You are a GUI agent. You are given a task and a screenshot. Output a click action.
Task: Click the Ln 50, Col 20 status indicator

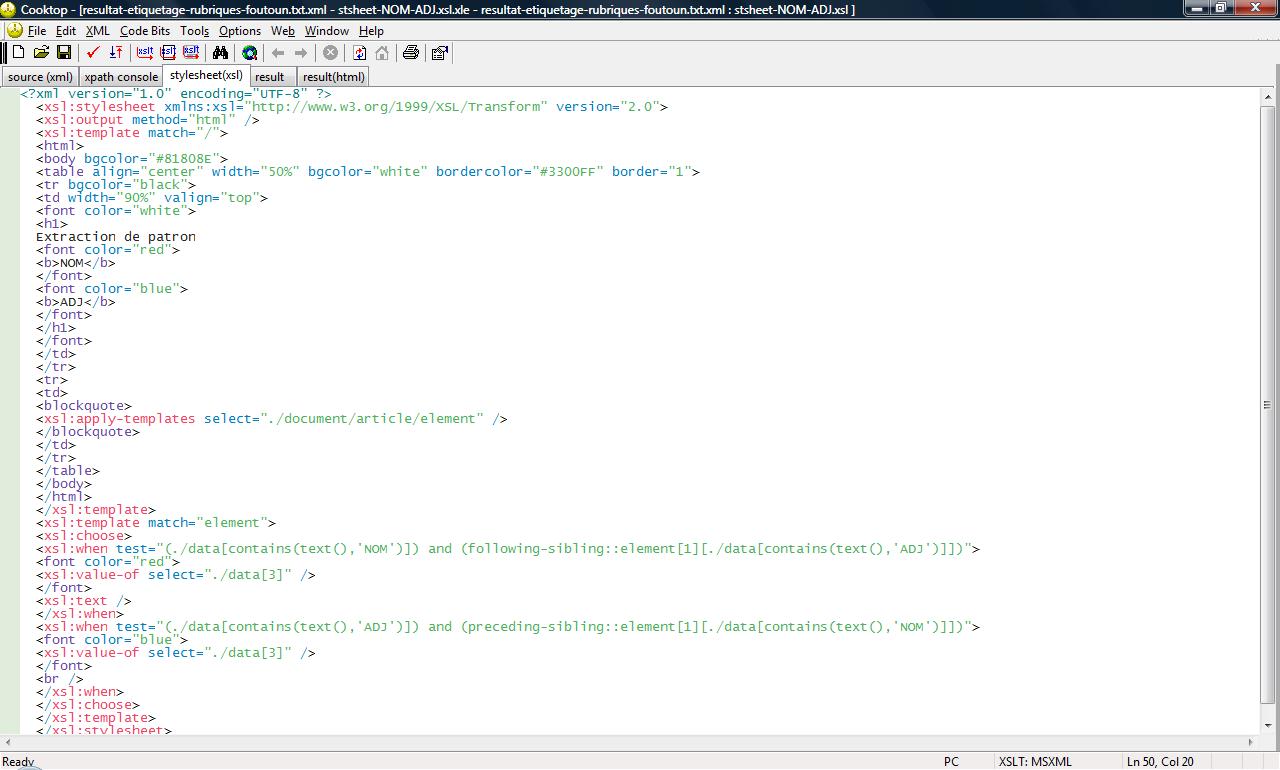(x=1160, y=762)
